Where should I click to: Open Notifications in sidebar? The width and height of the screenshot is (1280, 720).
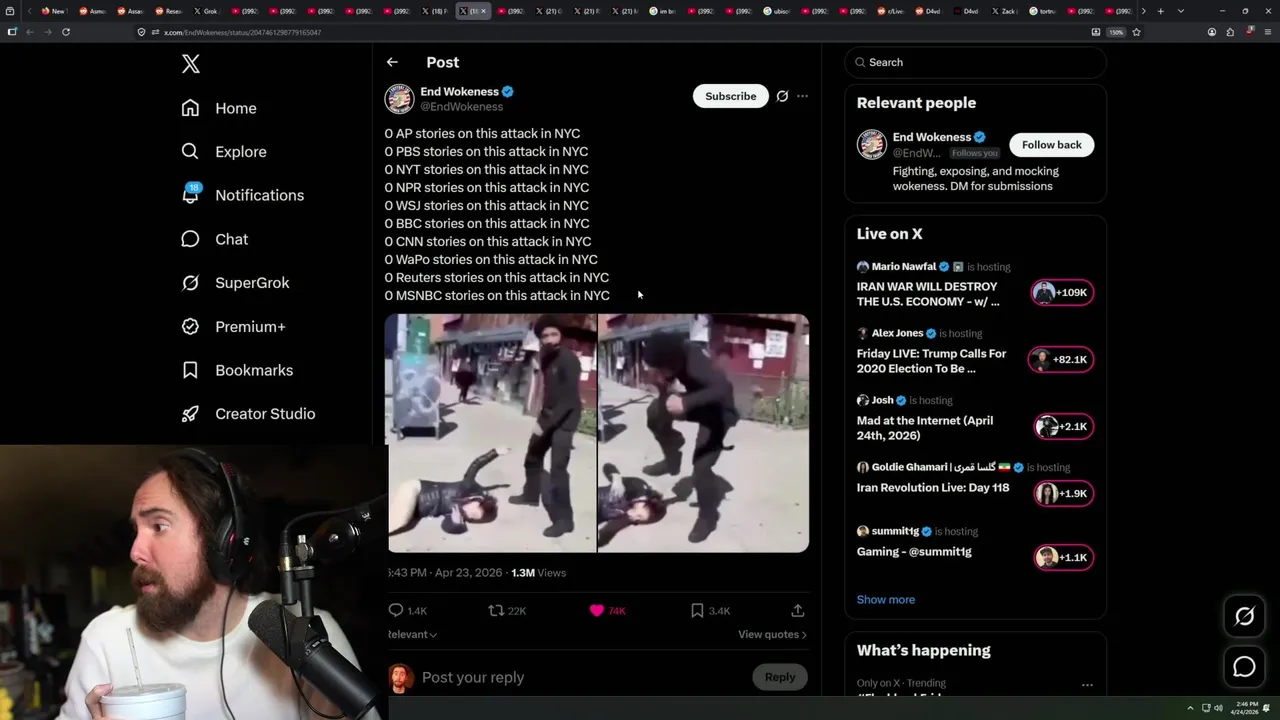(243, 195)
